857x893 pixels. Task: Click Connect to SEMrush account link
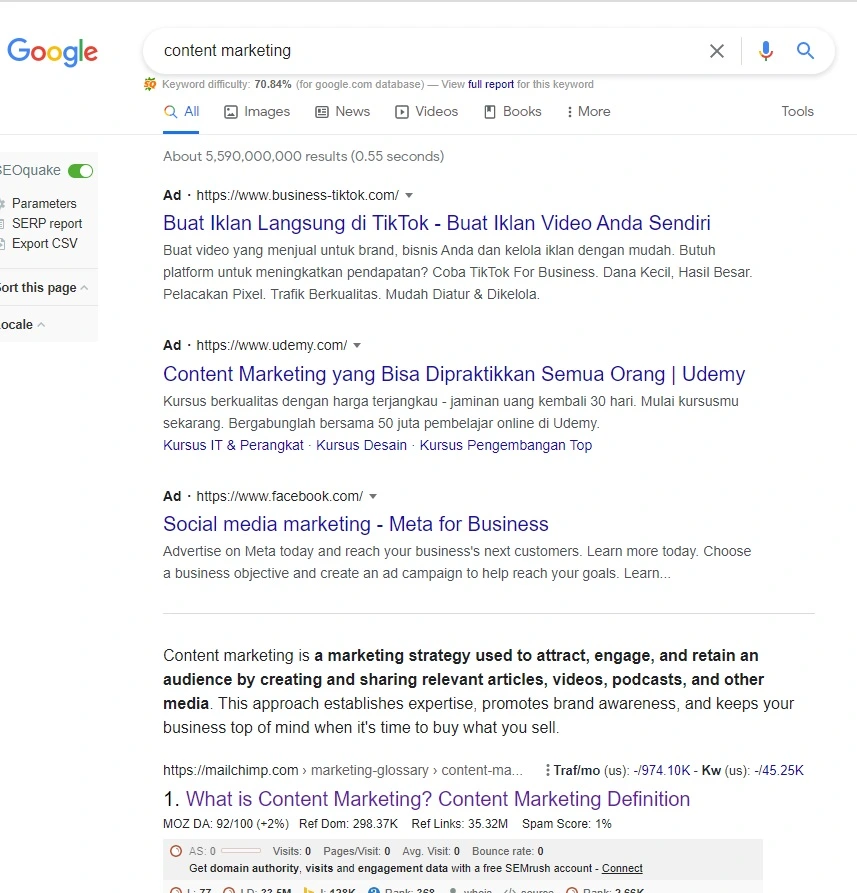[x=622, y=868]
